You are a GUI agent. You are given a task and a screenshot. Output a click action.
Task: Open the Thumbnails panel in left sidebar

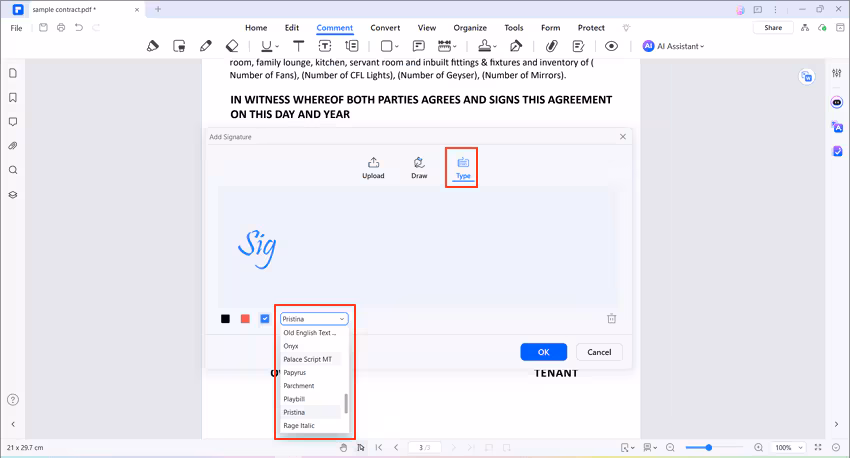coord(13,73)
